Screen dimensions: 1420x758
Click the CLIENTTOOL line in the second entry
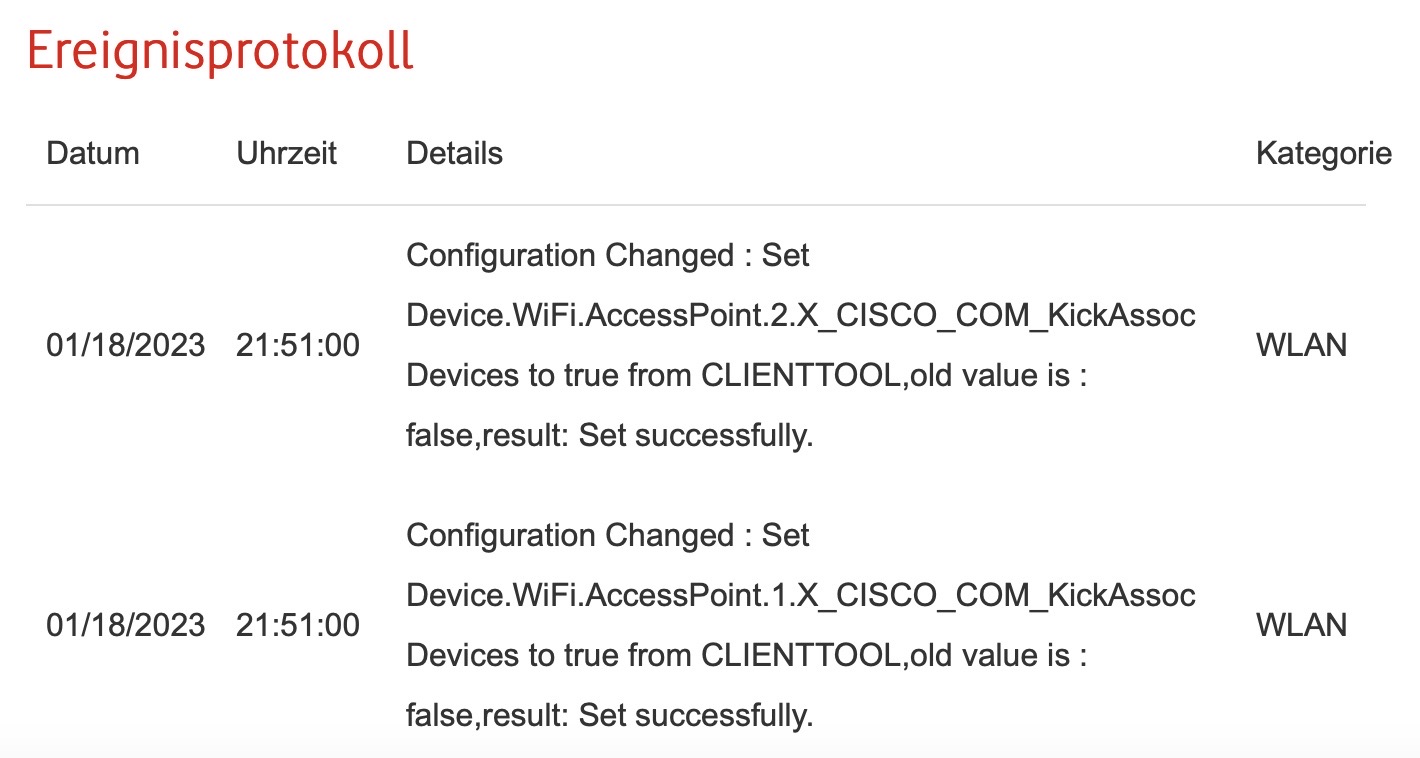coord(745,656)
